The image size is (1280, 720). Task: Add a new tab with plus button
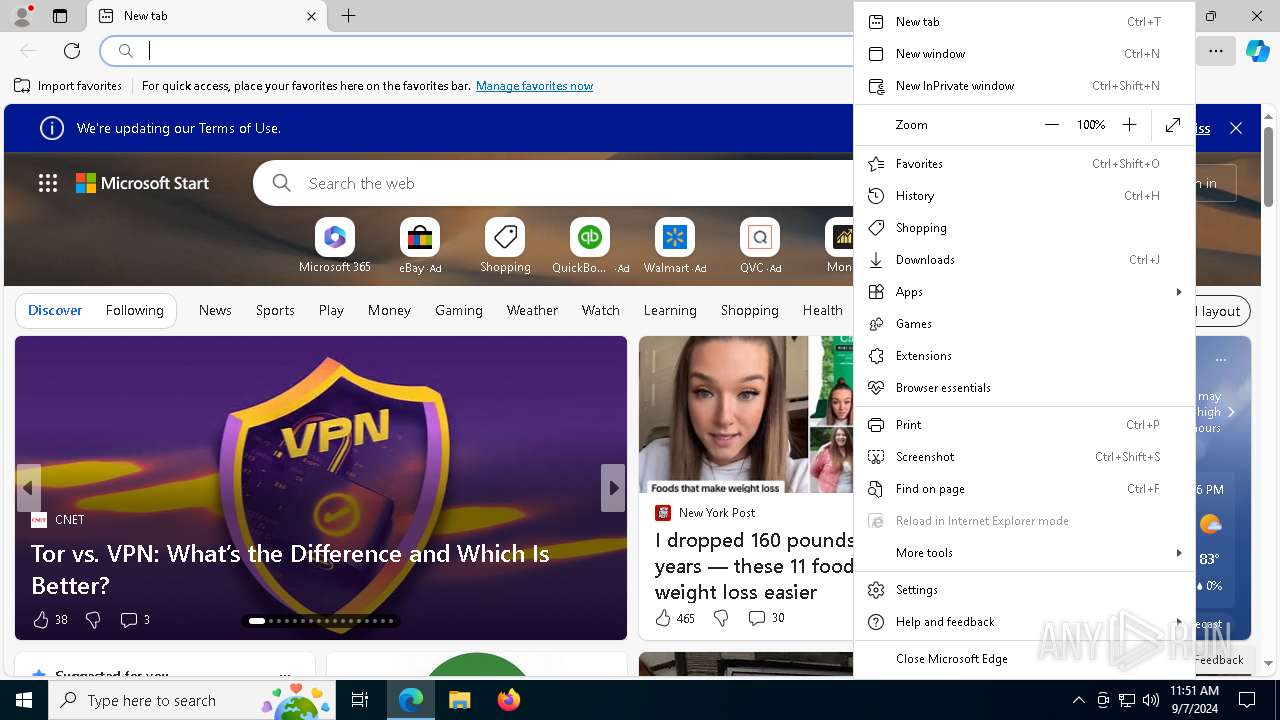(x=348, y=16)
